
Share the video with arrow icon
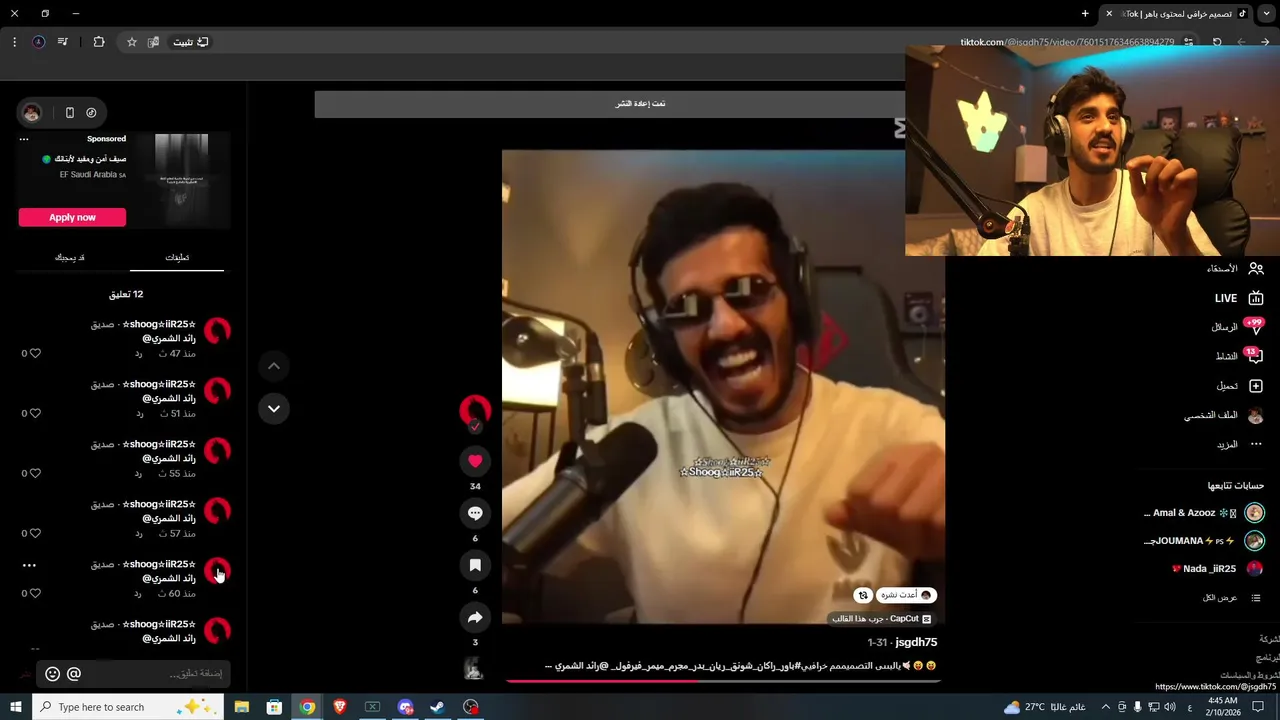point(475,617)
